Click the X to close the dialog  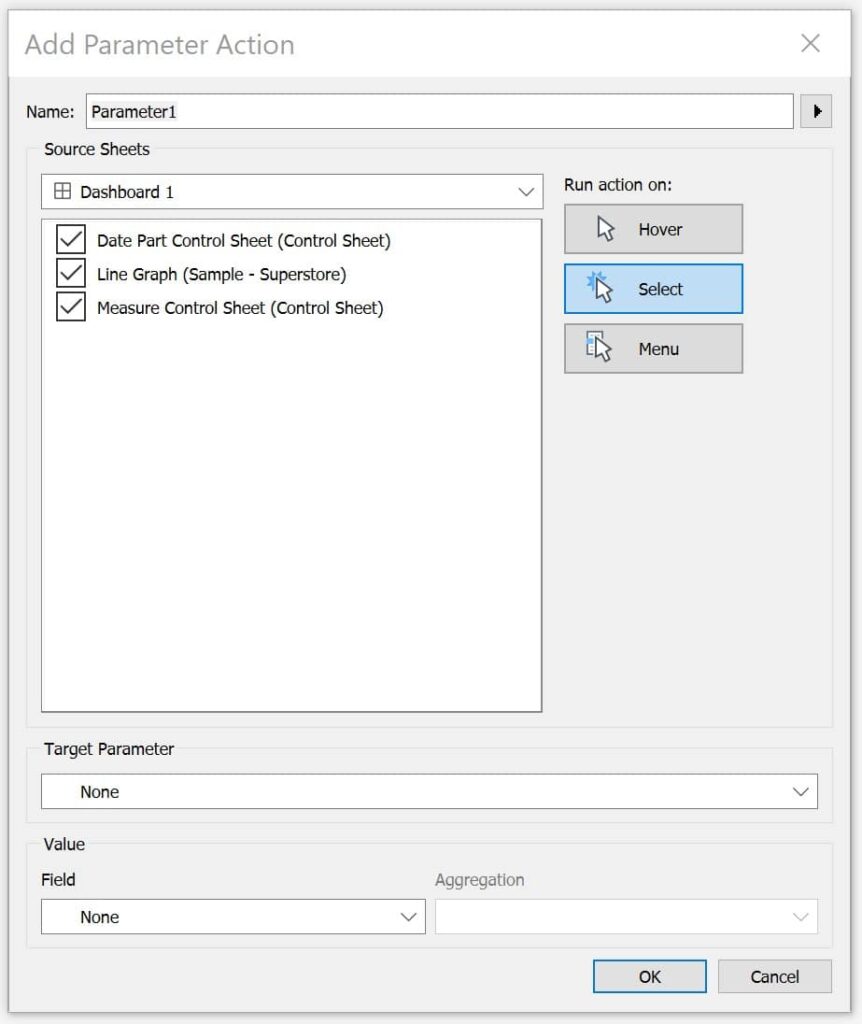[810, 44]
